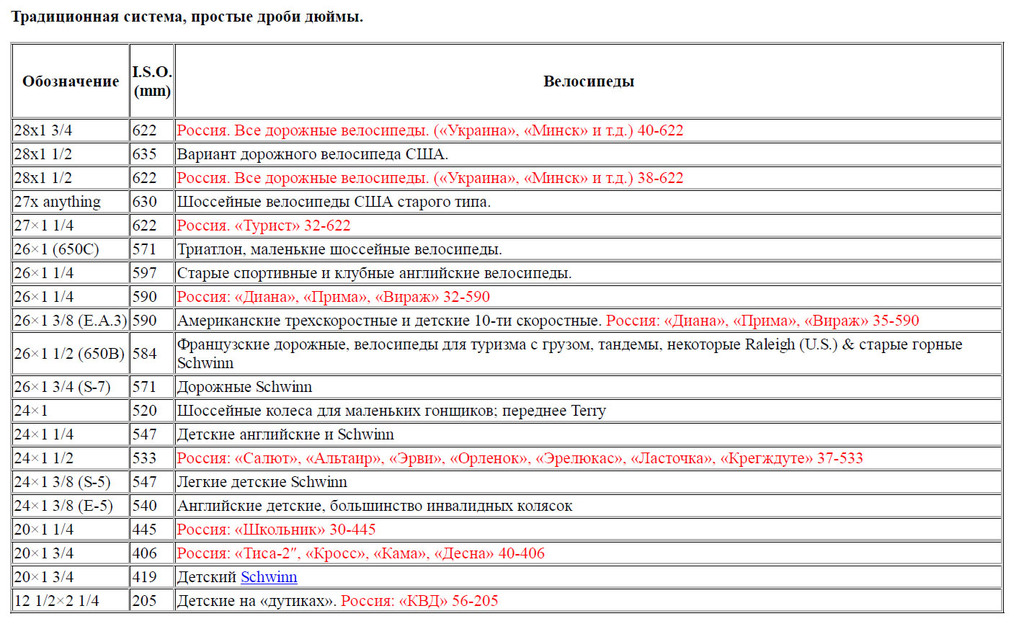This screenshot has height=629, width=1024.
Task: Select the «26×1 (650C)» designation cell
Action: [x=59, y=250]
